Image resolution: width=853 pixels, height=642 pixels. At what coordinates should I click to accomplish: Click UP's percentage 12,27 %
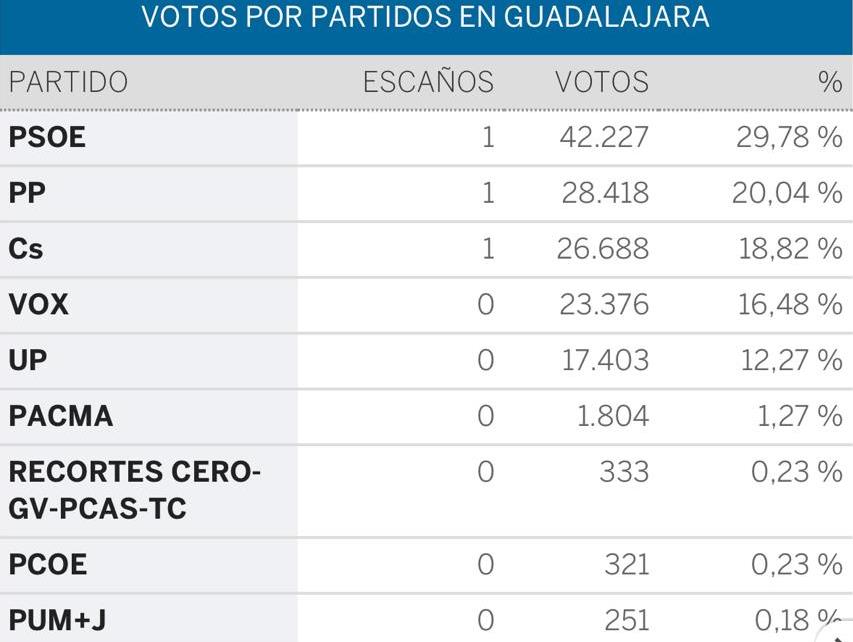click(791, 361)
